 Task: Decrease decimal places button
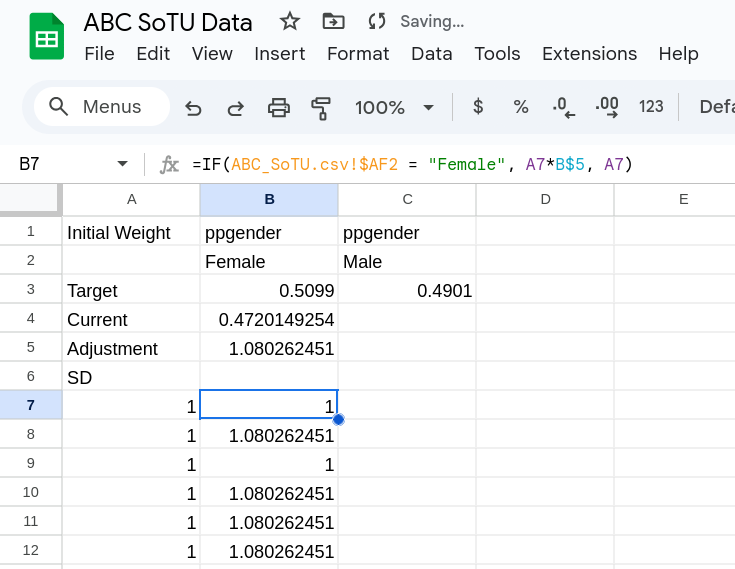pos(564,107)
